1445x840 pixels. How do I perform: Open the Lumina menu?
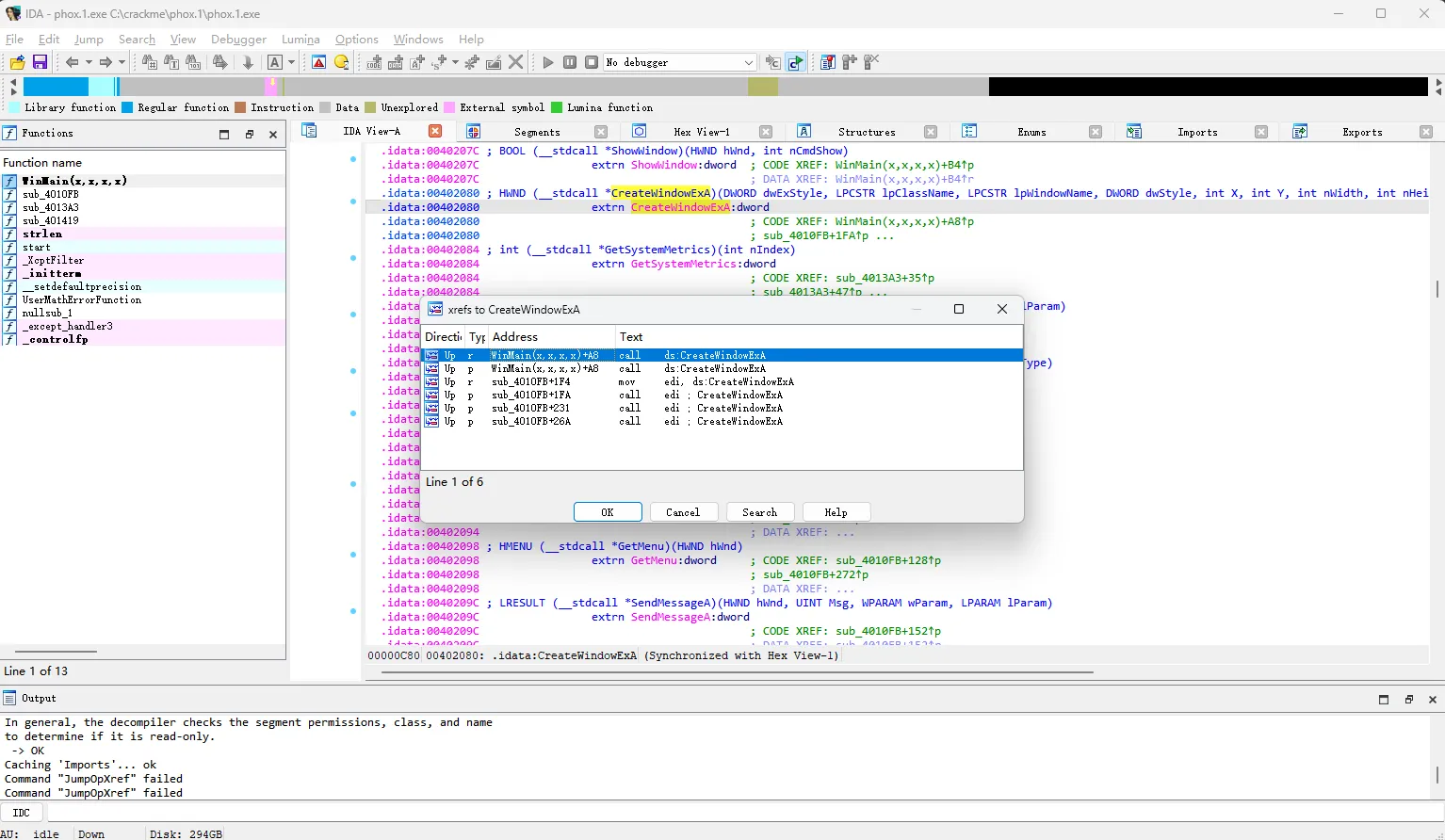click(300, 40)
